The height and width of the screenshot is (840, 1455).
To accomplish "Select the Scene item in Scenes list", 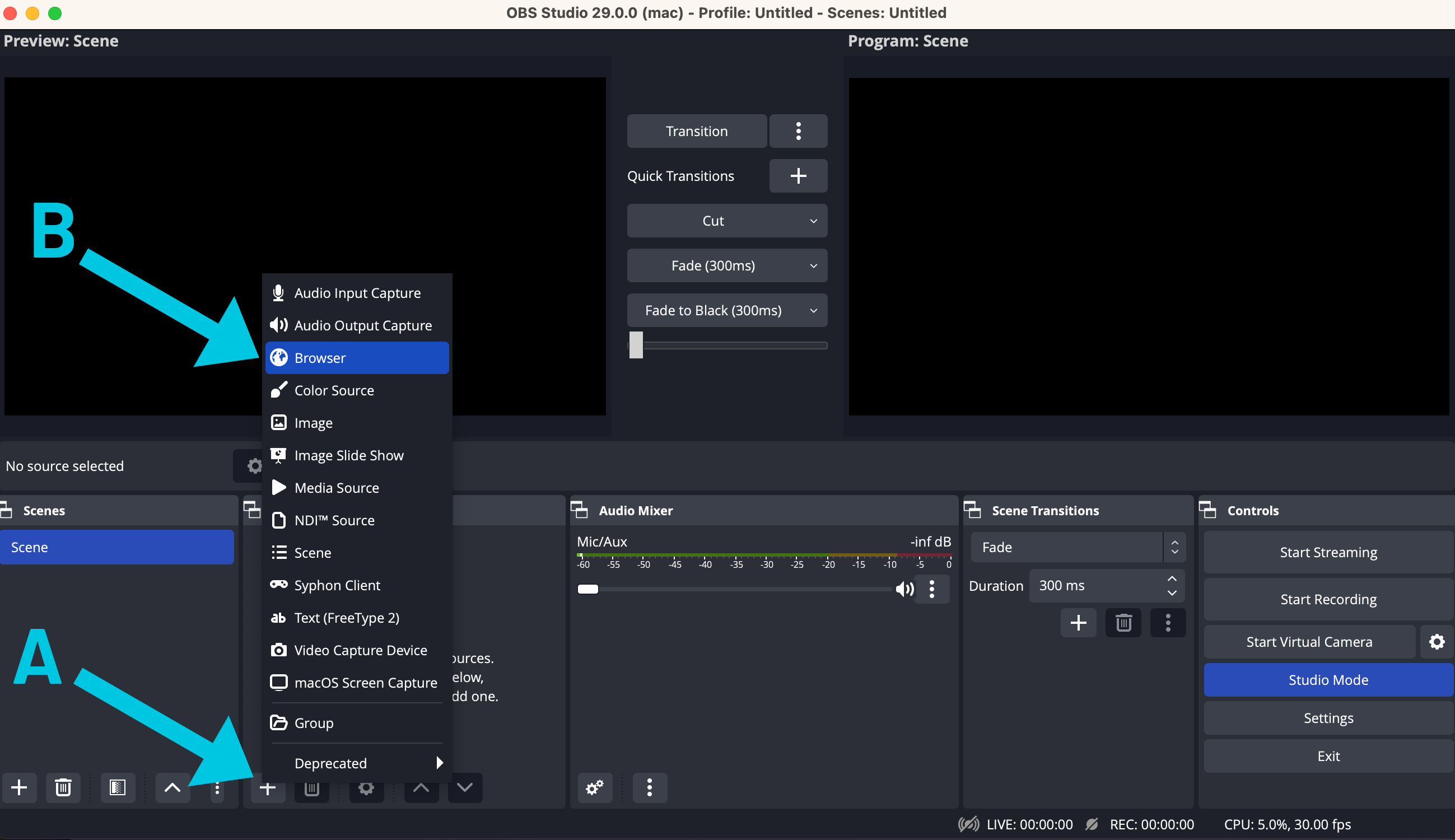I will coord(117,547).
